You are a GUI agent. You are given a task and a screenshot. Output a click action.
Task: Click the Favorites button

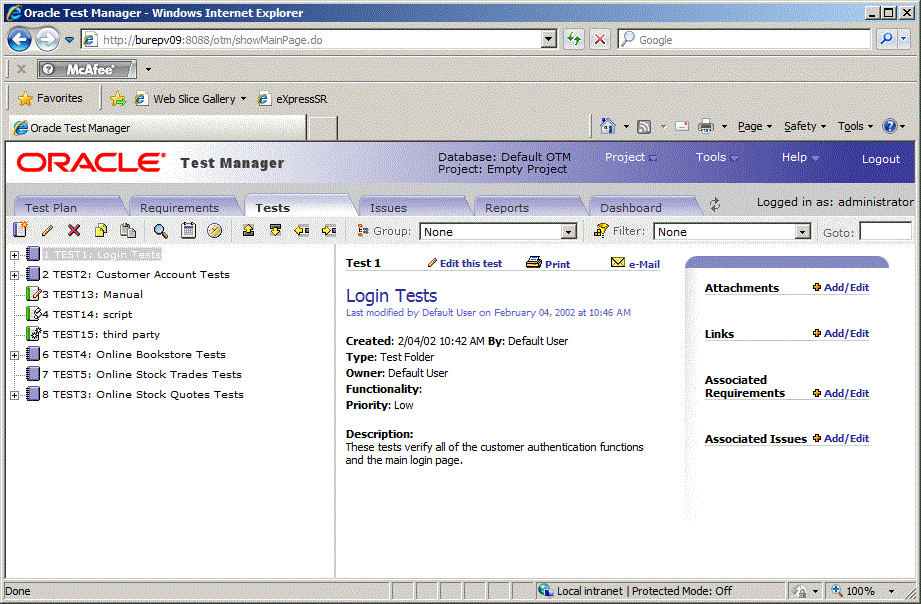click(51, 99)
